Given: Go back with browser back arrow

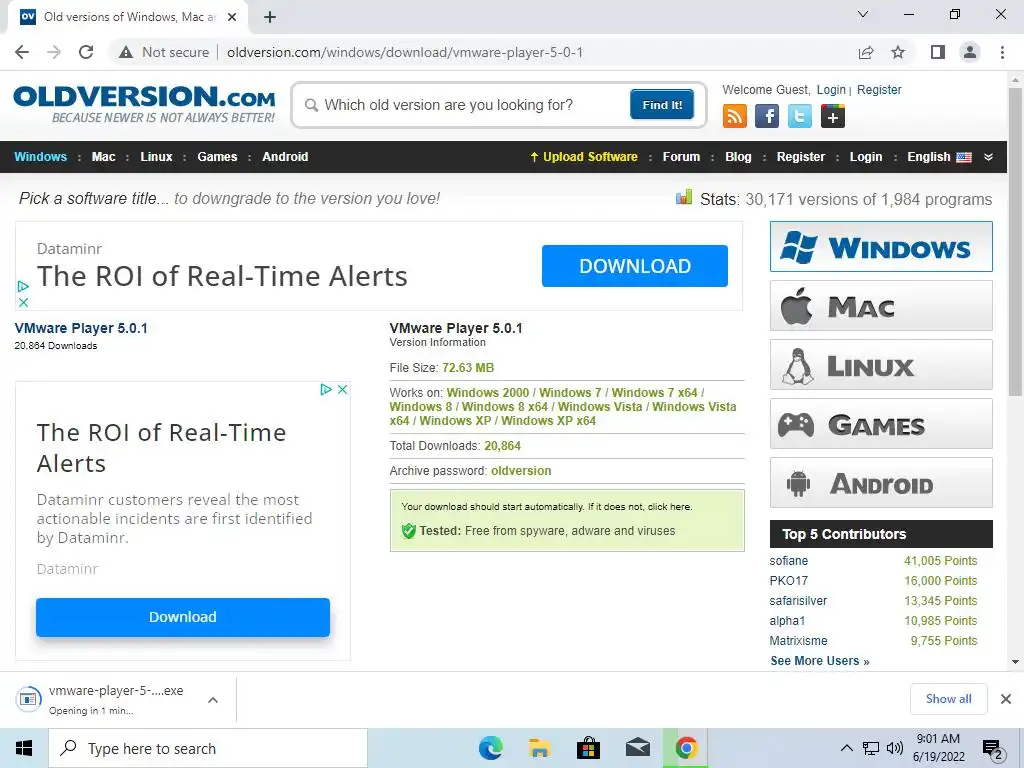Looking at the screenshot, I should (22, 52).
